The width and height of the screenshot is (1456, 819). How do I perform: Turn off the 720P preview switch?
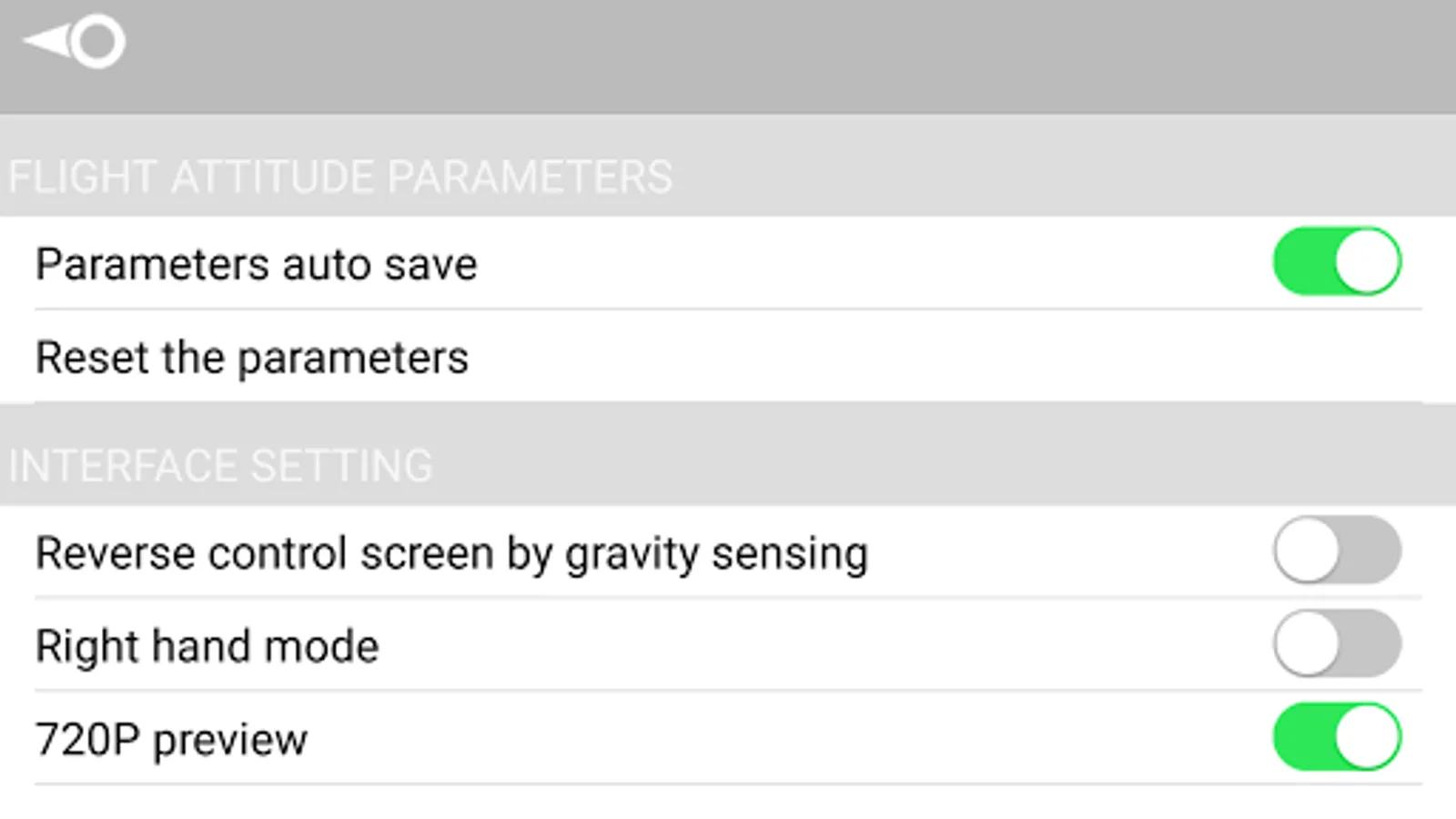pos(1336,737)
